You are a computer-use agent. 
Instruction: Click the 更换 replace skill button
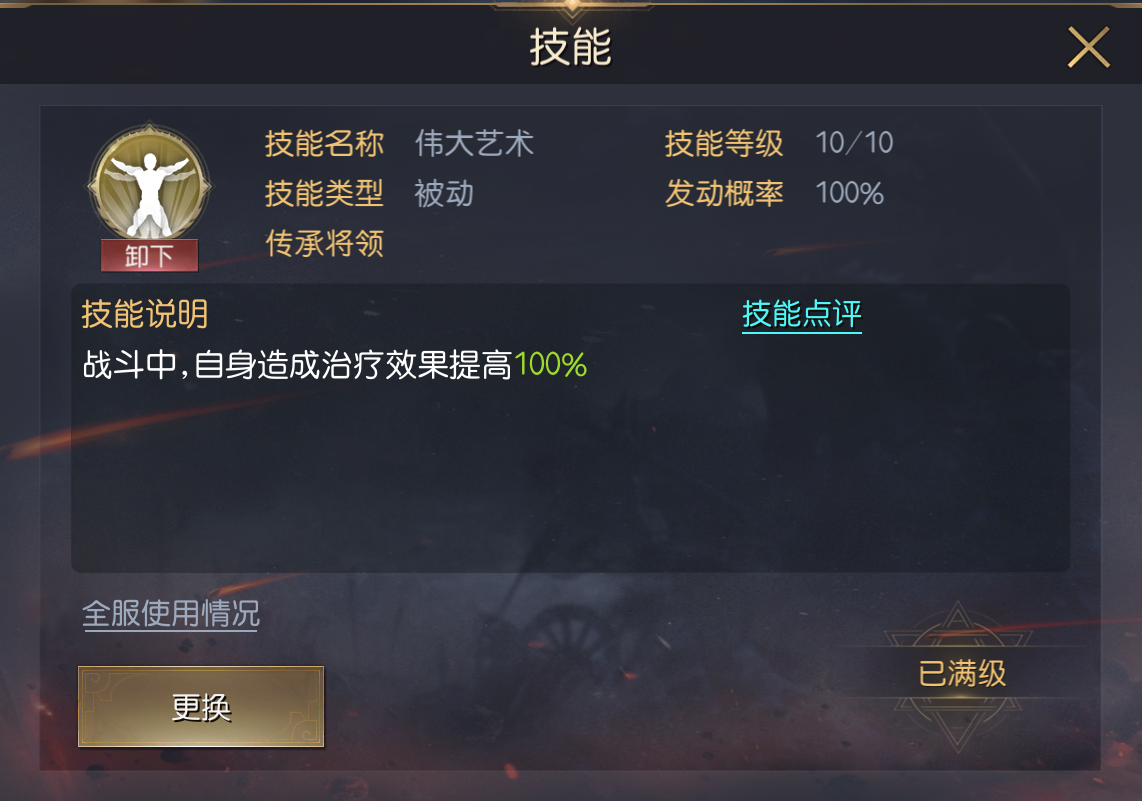tap(201, 706)
